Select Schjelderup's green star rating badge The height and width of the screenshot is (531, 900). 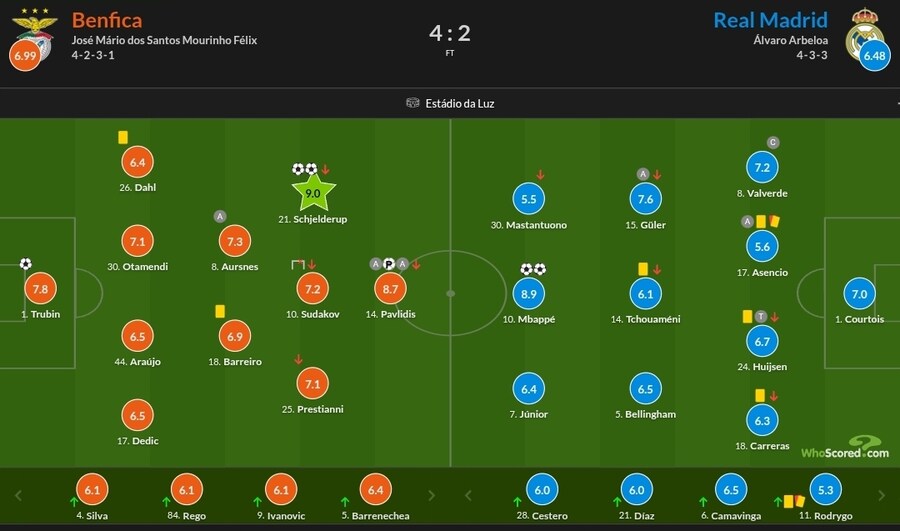pyautogui.click(x=312, y=192)
